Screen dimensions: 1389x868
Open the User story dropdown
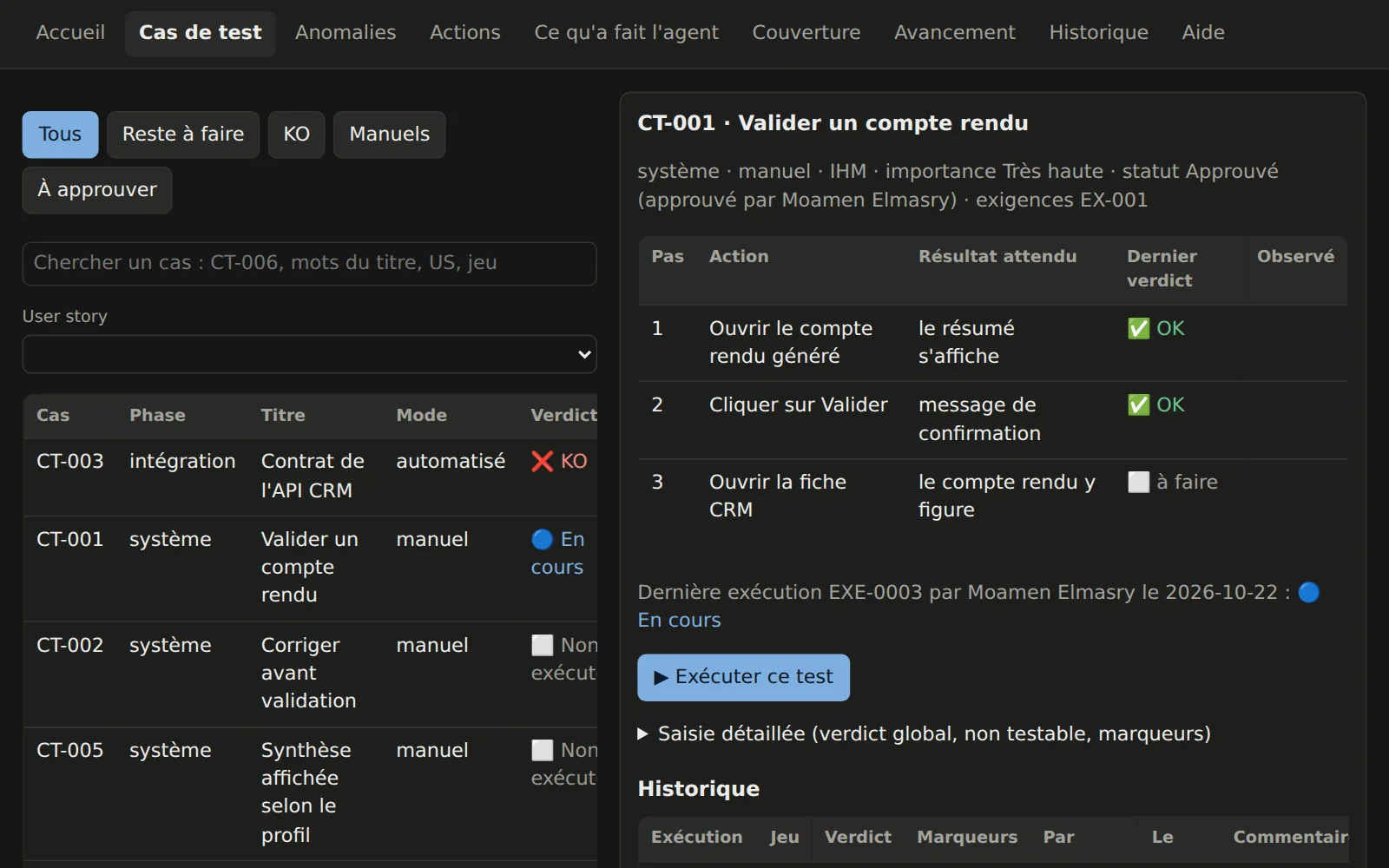point(309,354)
